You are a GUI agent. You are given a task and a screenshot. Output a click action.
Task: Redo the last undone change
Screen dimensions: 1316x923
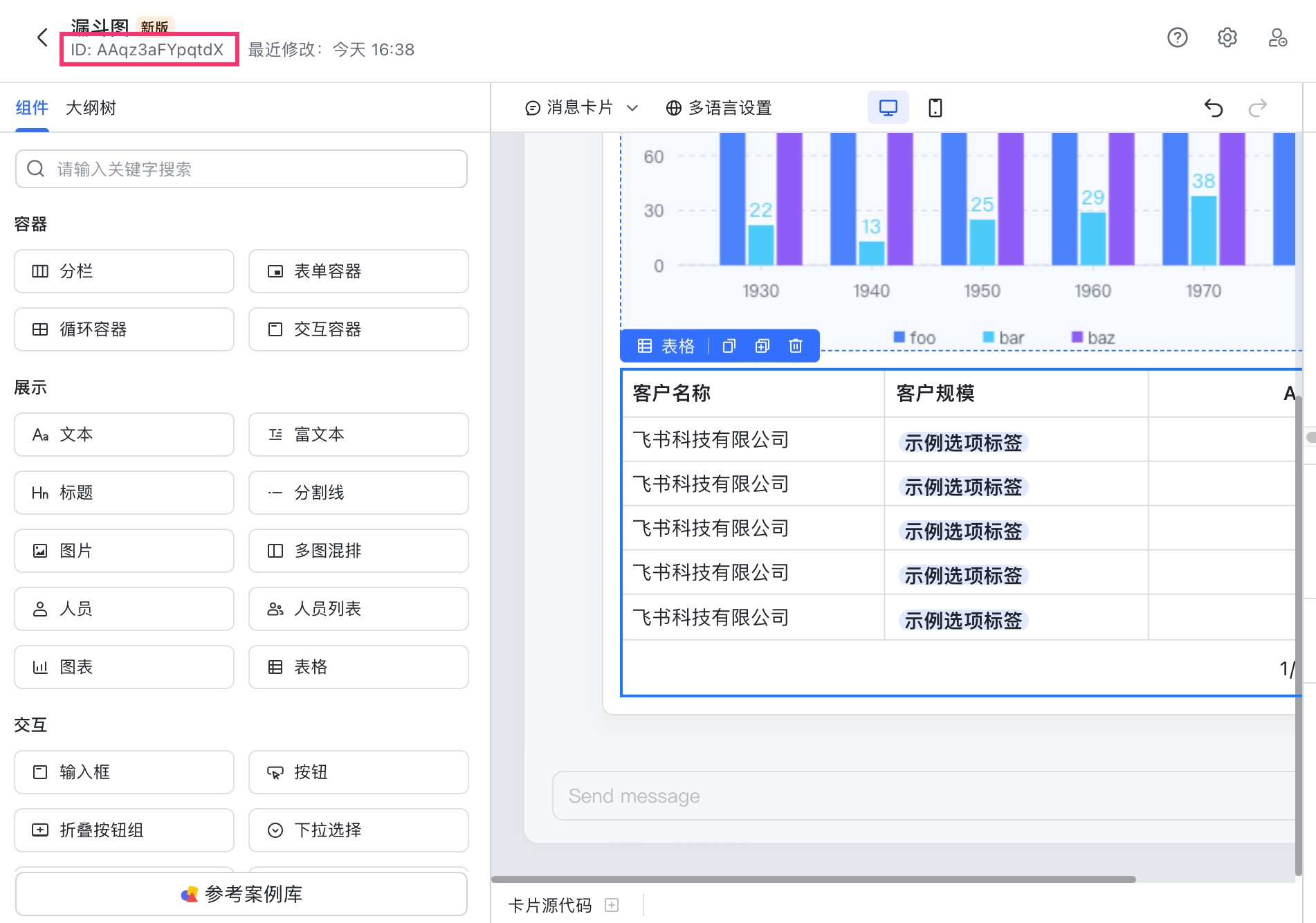coord(1259,107)
